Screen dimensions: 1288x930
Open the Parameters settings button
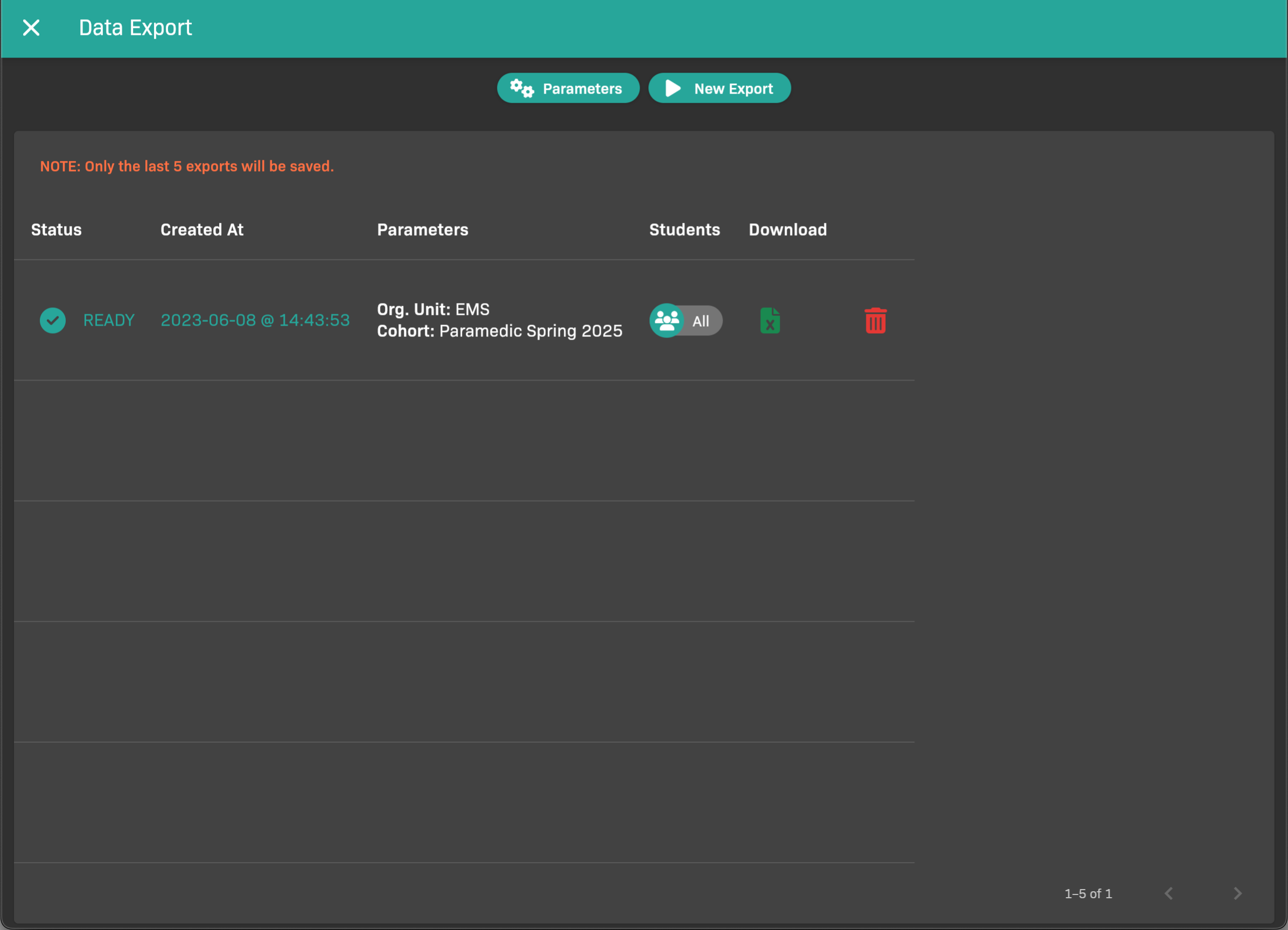pyautogui.click(x=582, y=89)
